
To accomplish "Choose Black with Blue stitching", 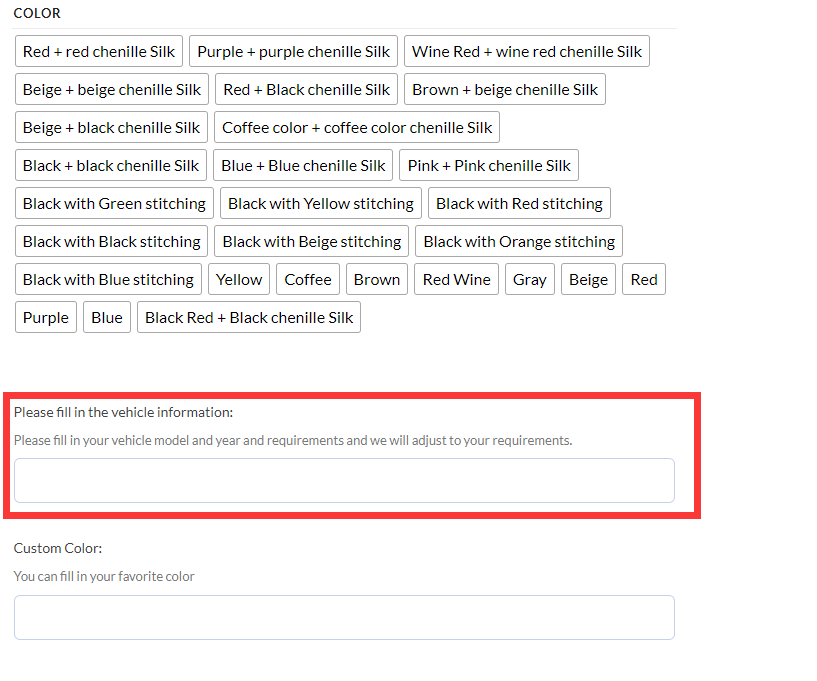I will 108,280.
